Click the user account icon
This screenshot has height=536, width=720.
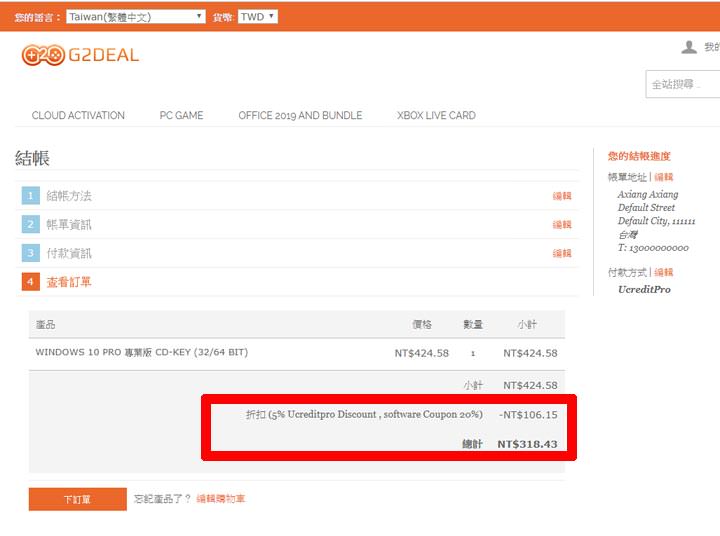(x=688, y=47)
